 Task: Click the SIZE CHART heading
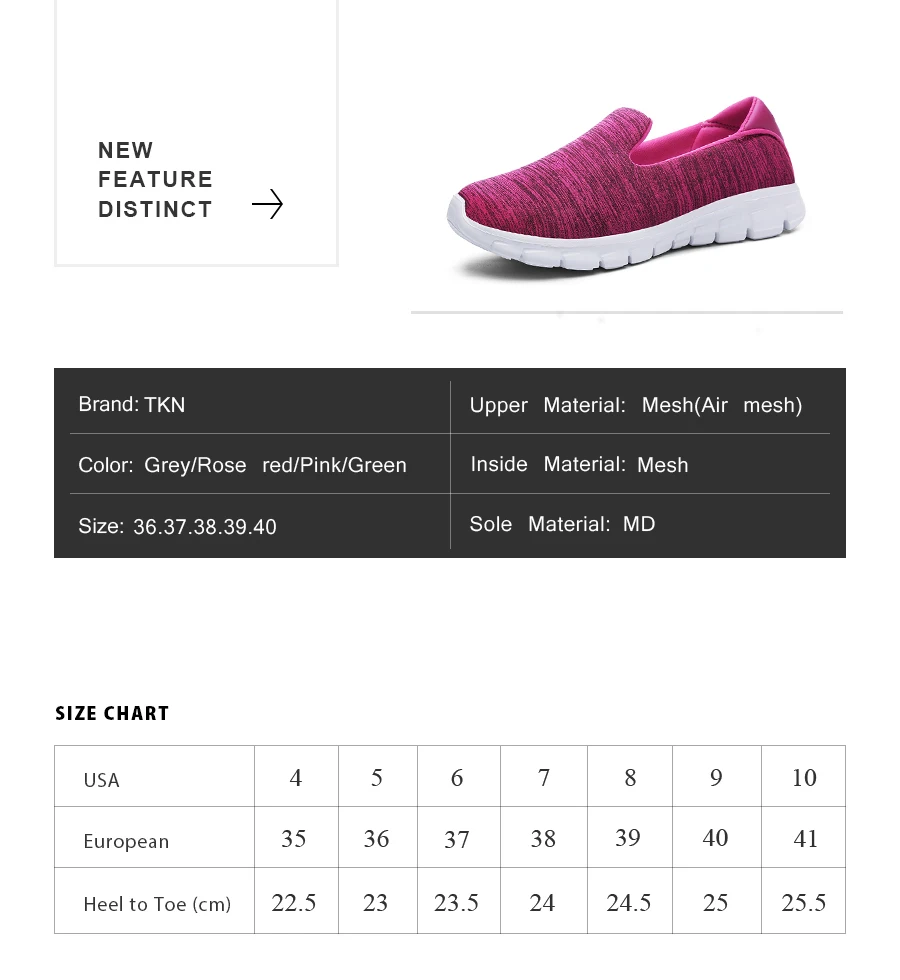click(112, 713)
